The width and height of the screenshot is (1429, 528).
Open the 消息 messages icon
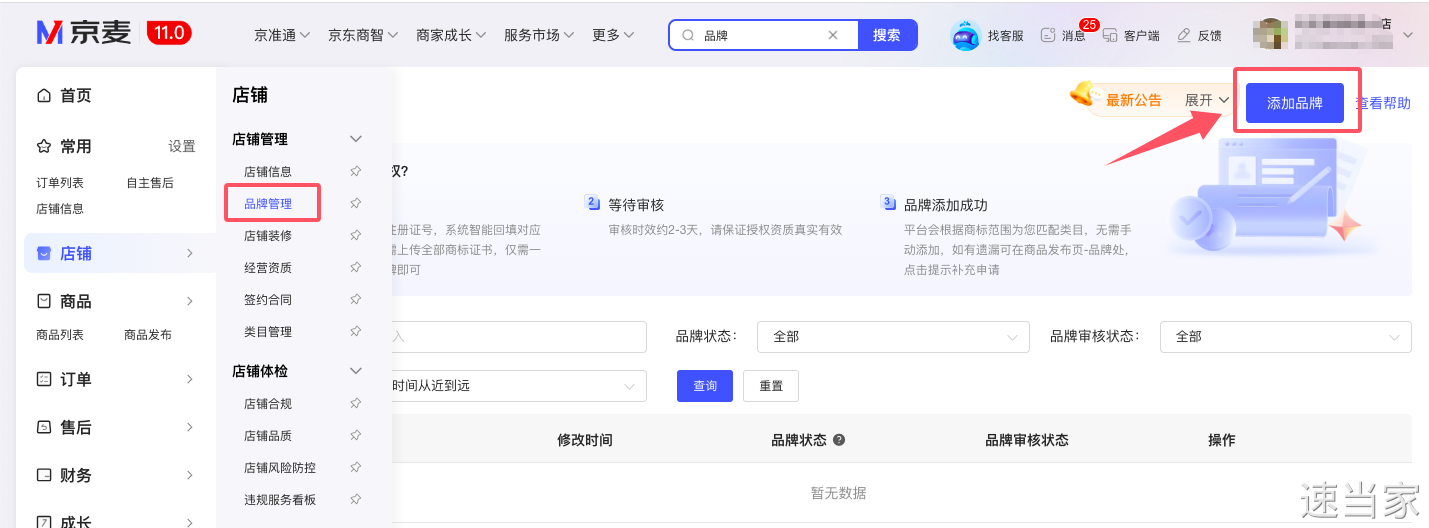point(1048,35)
